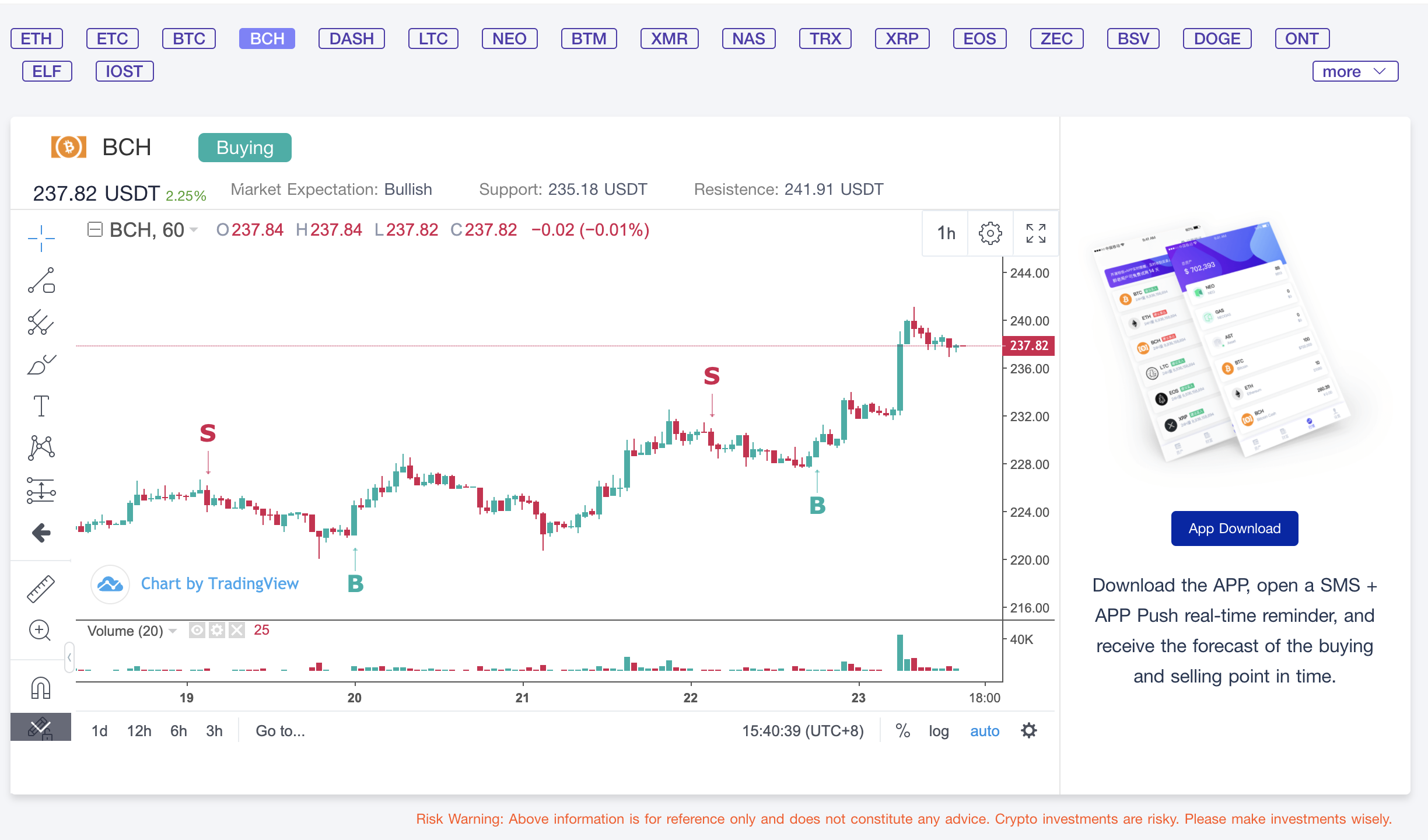
Task: Open bottom-right chart settings gear
Action: click(x=1029, y=730)
